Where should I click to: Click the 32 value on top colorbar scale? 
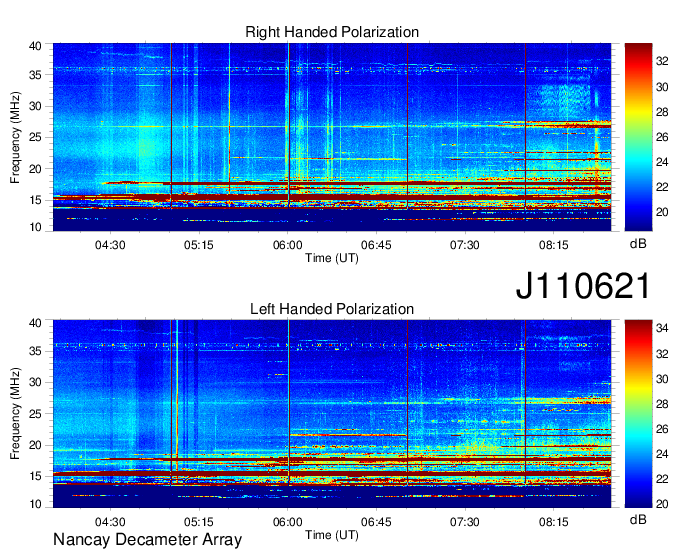tap(662, 61)
